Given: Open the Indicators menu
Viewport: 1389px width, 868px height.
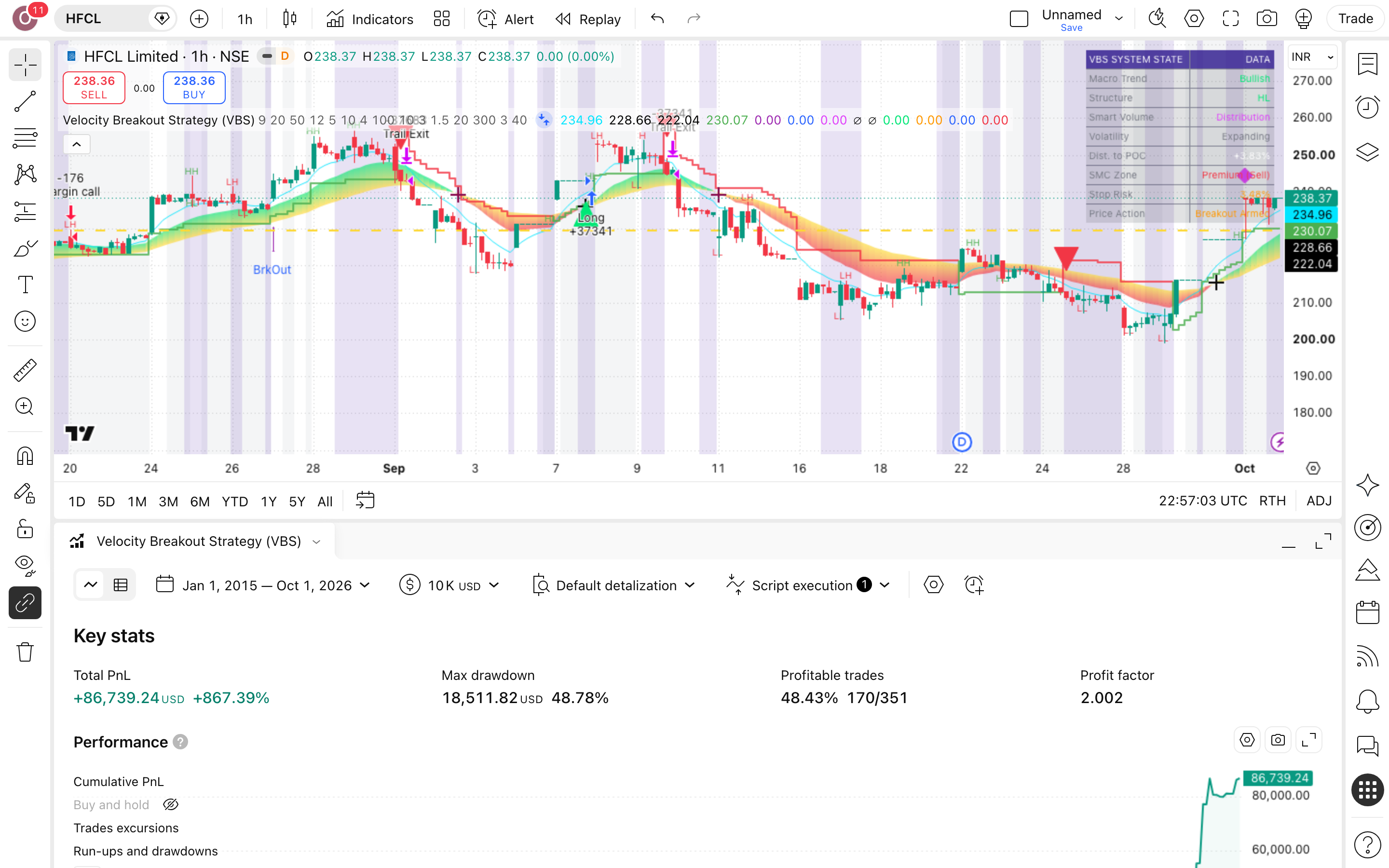Looking at the screenshot, I should 369,19.
